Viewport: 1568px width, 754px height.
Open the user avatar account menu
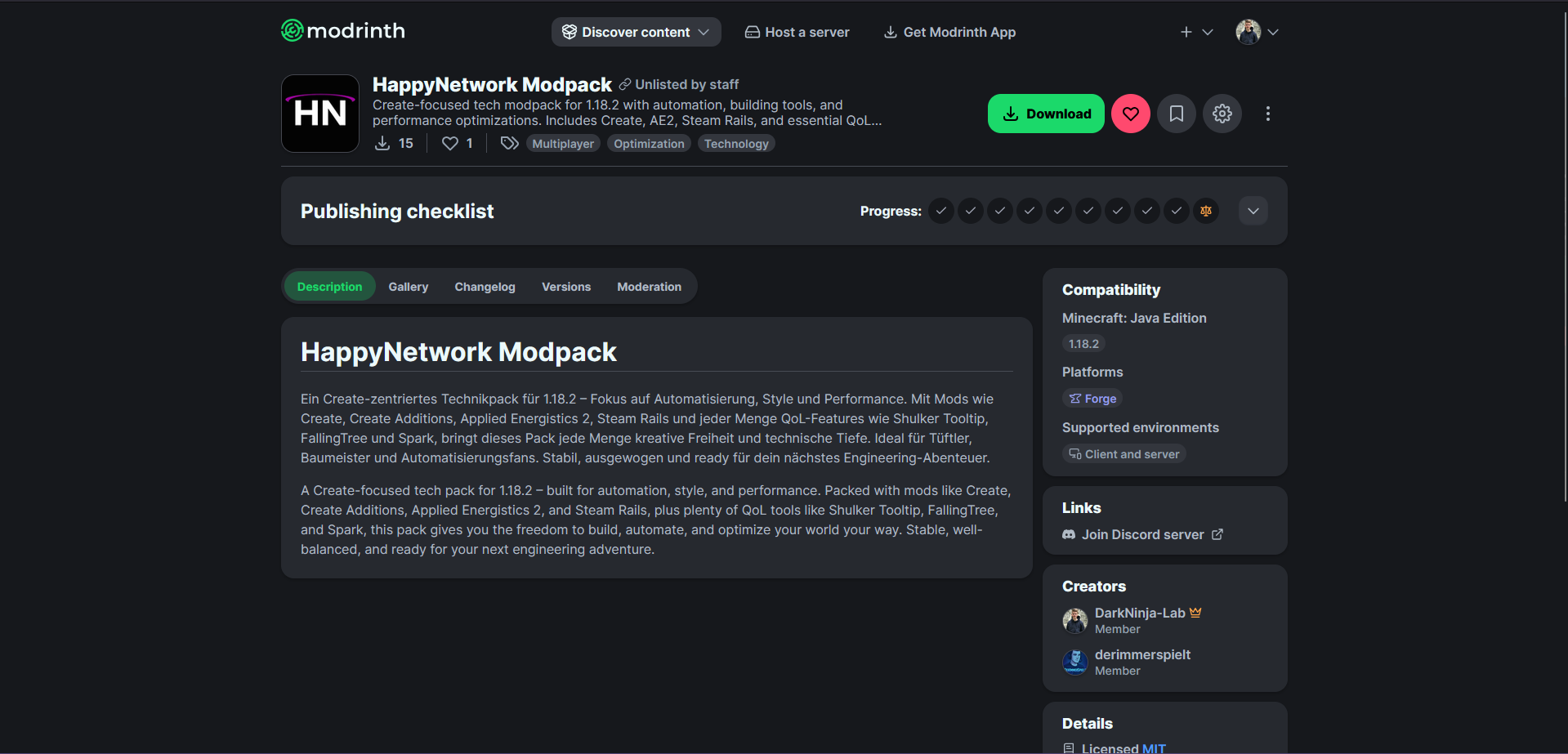(1257, 32)
